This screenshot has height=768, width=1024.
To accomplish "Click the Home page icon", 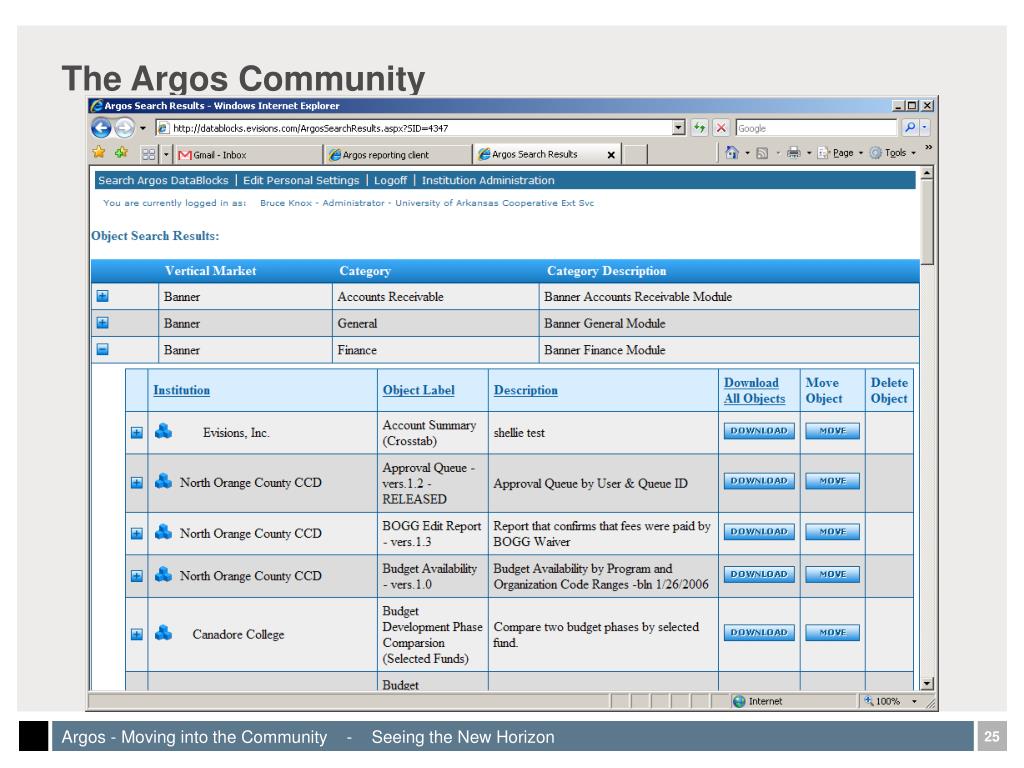I will tap(731, 153).
